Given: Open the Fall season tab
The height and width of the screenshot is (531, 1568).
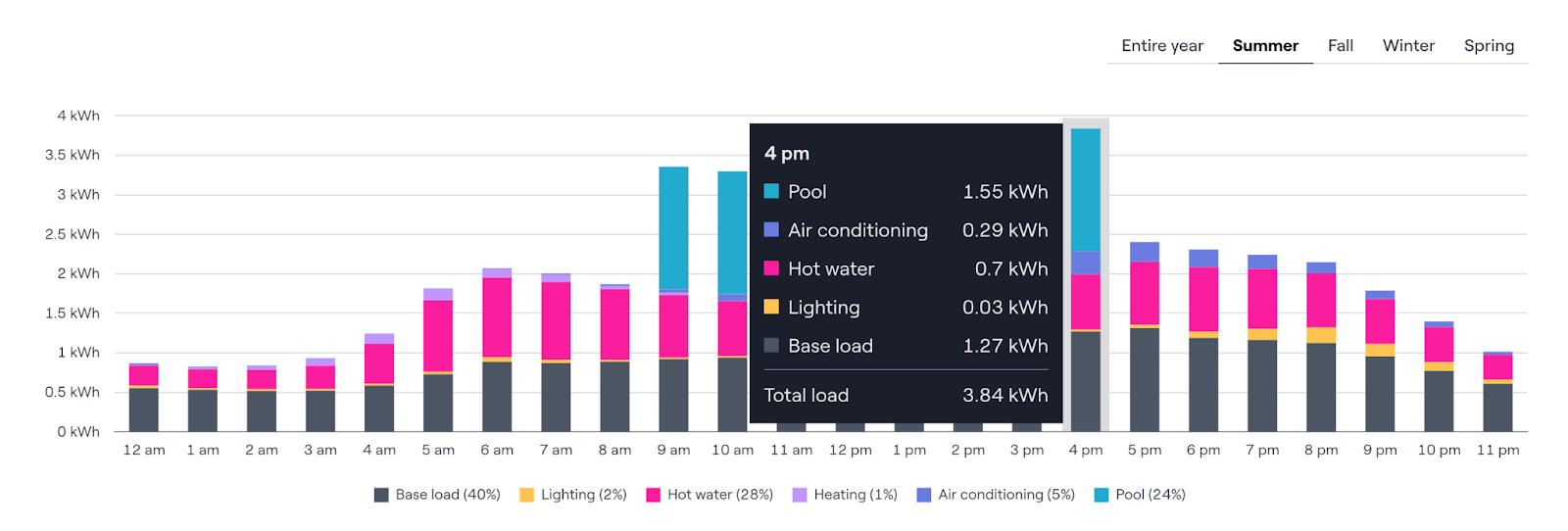Looking at the screenshot, I should (x=1340, y=46).
